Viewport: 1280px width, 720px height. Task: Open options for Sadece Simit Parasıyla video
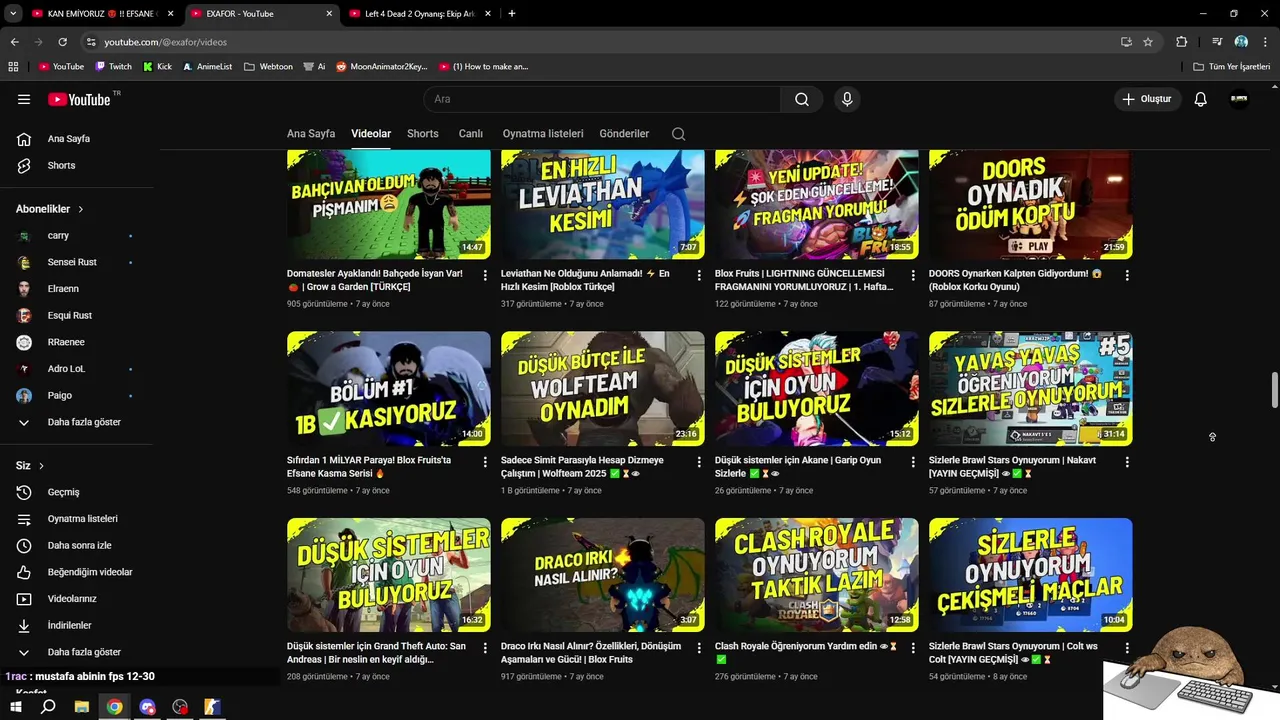coord(699,462)
